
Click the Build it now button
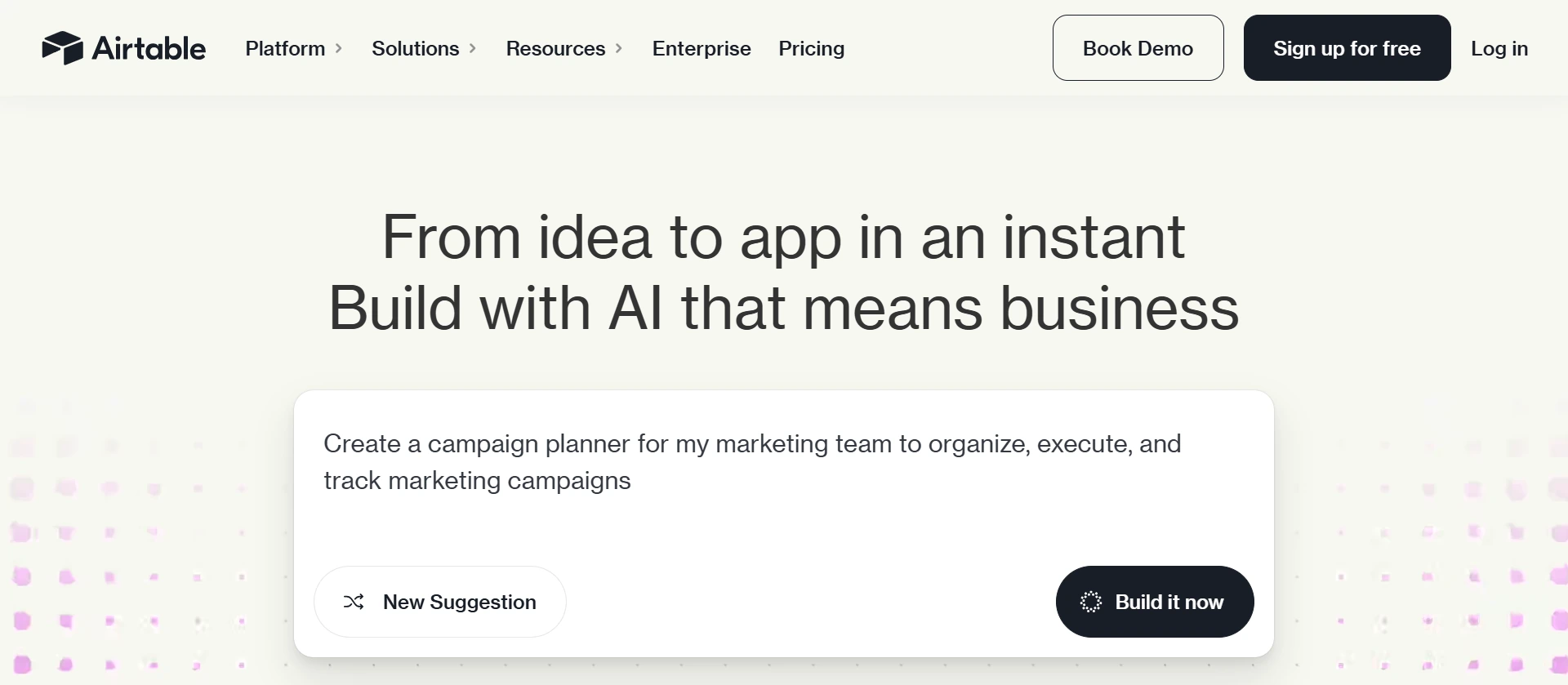pyautogui.click(x=1154, y=602)
